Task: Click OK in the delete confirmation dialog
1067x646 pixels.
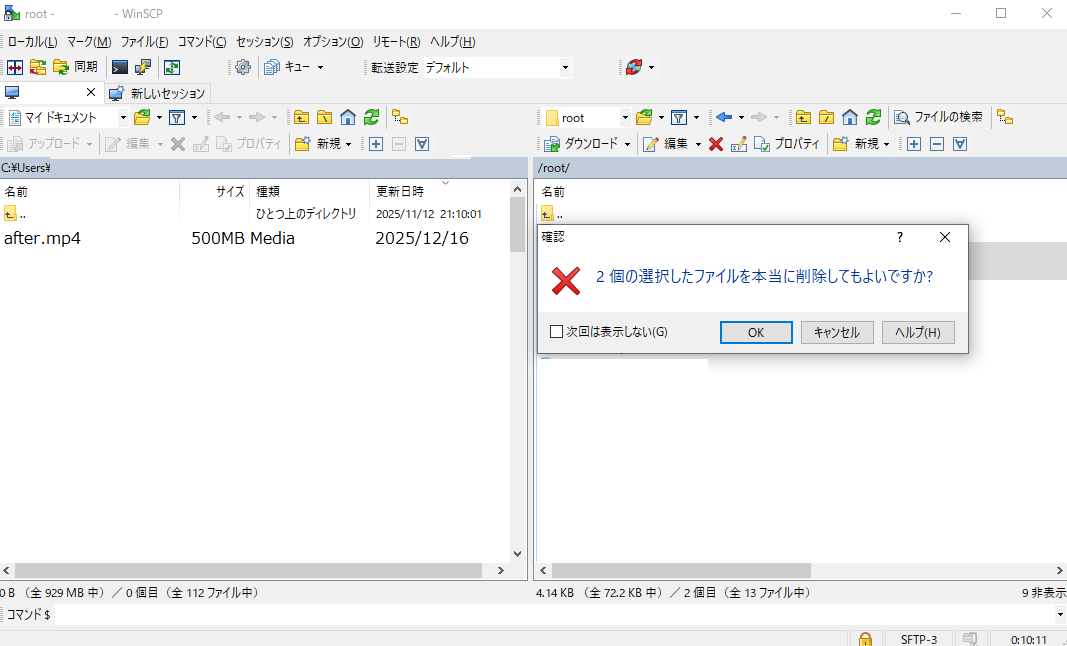Action: [x=756, y=332]
